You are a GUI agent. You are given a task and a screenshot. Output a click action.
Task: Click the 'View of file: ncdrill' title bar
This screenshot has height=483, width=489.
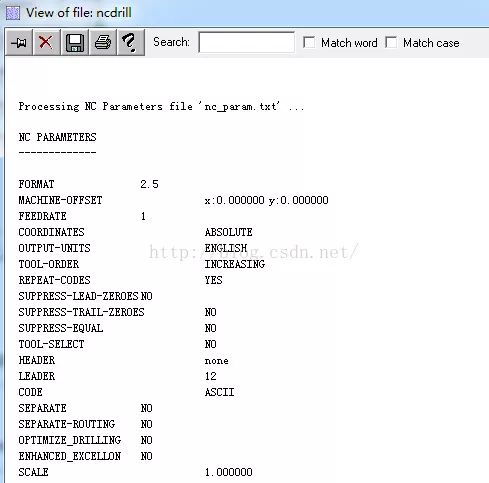[79, 13]
